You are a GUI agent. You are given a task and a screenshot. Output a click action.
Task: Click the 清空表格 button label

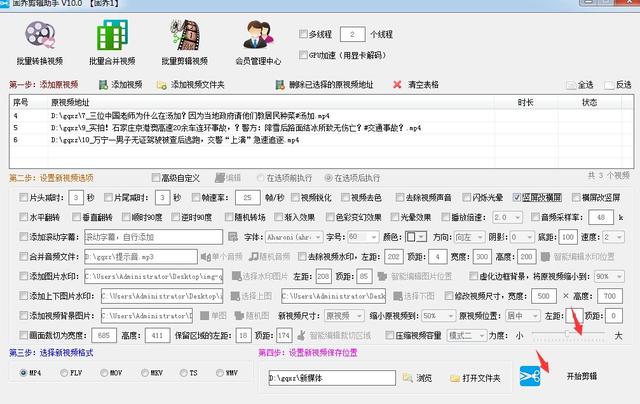(x=423, y=85)
